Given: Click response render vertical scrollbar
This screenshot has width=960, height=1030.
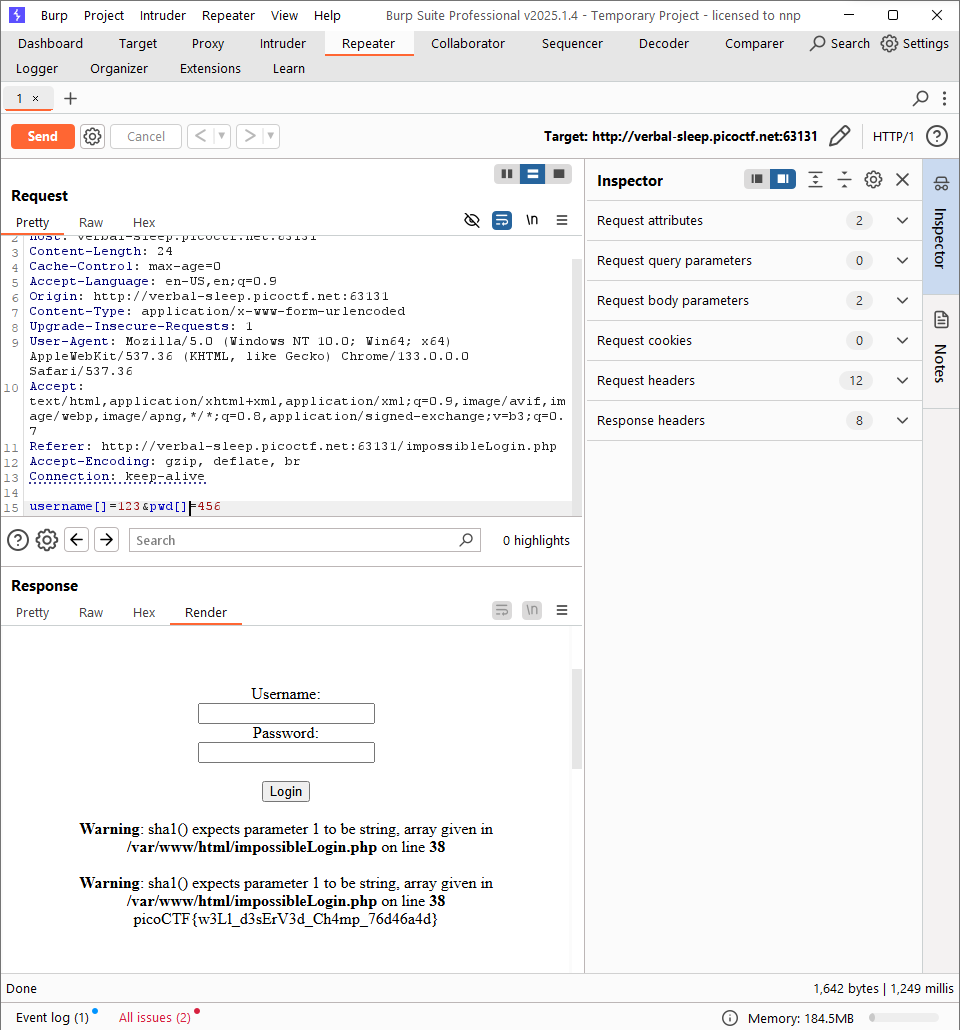Looking at the screenshot, I should [x=577, y=719].
